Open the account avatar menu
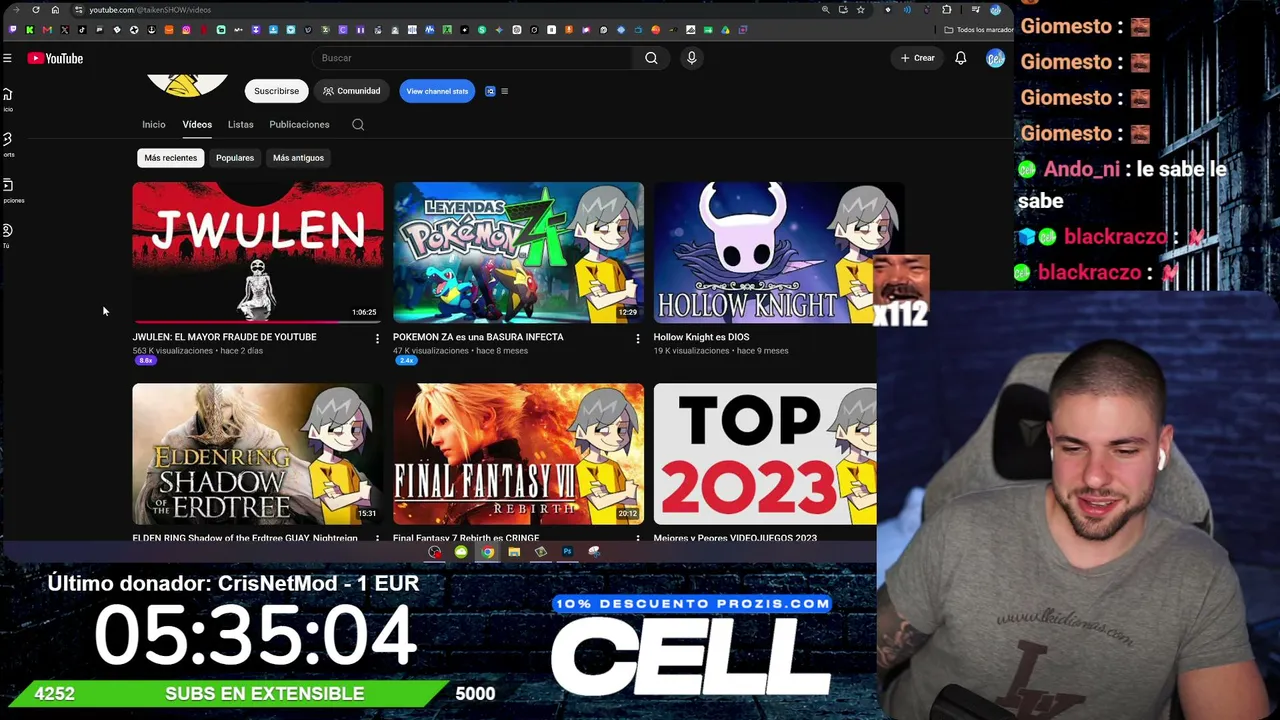Viewport: 1280px width, 720px height. pyautogui.click(x=995, y=58)
